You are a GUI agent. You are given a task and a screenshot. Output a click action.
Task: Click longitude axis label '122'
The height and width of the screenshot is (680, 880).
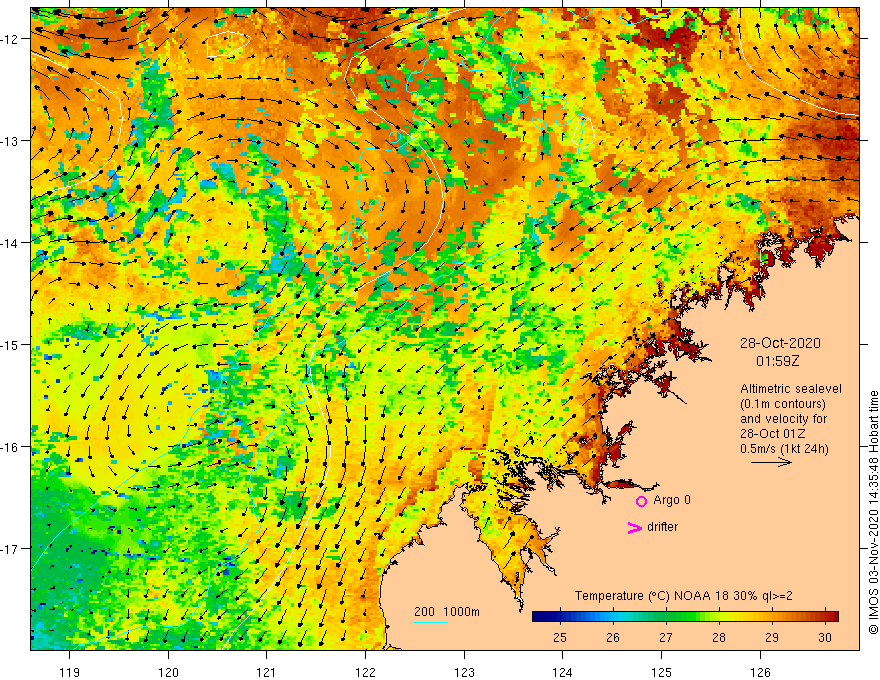click(x=365, y=672)
